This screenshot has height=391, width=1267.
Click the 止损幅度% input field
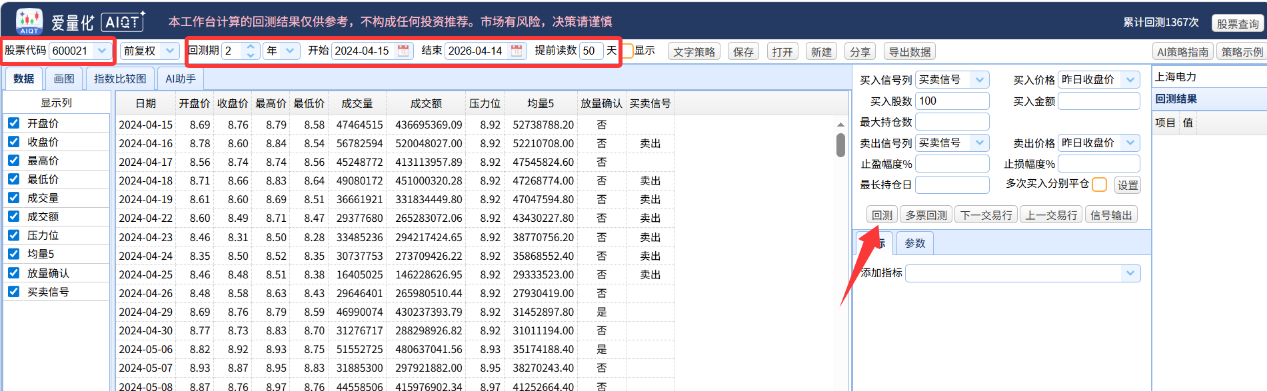click(1098, 164)
